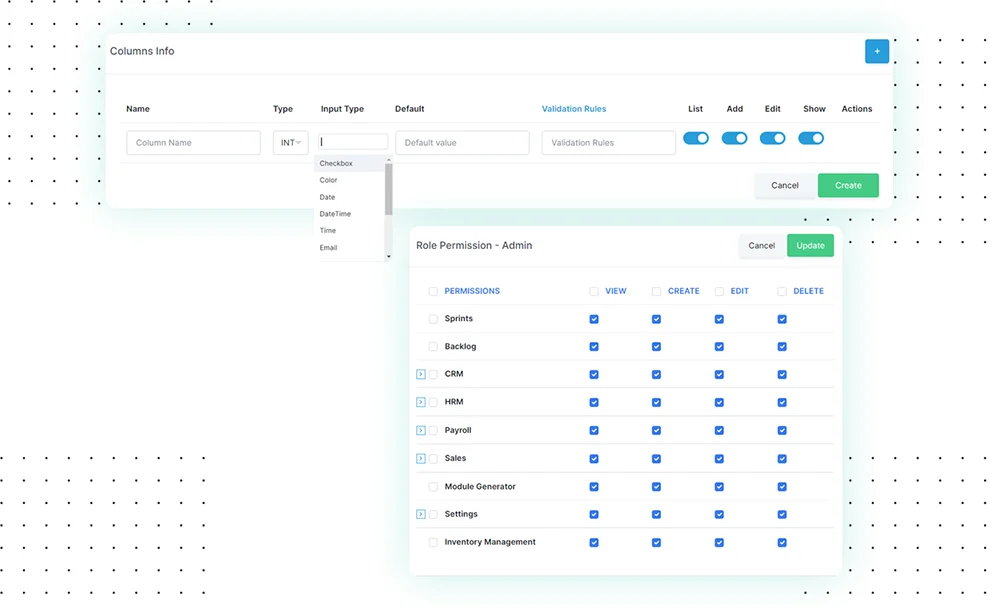This screenshot has height=614, width=1000.
Task: Expand the CRM permissions row
Action: [421, 374]
